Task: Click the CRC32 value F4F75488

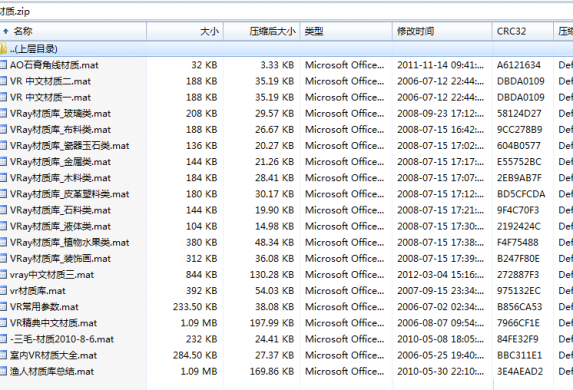Action: click(517, 242)
